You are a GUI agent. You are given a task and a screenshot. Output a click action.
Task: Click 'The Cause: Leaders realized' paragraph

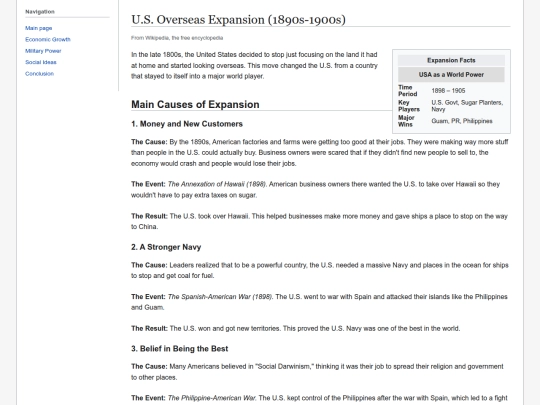coord(320,270)
